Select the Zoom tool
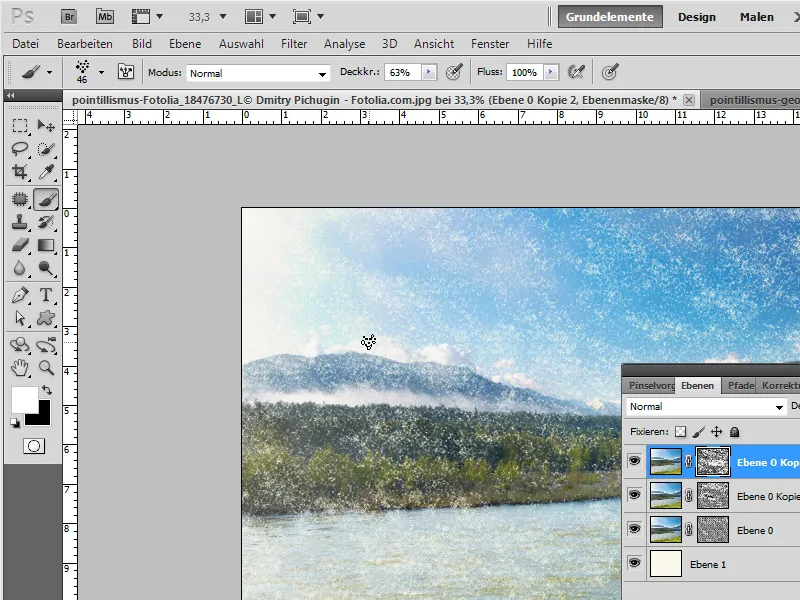This screenshot has width=800, height=600. tap(46, 367)
